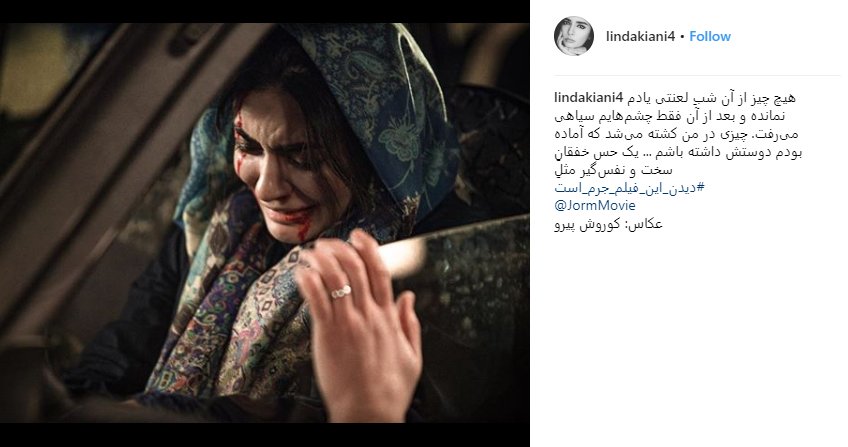Image resolution: width=848 pixels, height=447 pixels.
Task: Click the ring on the raised hand
Action: [x=341, y=292]
